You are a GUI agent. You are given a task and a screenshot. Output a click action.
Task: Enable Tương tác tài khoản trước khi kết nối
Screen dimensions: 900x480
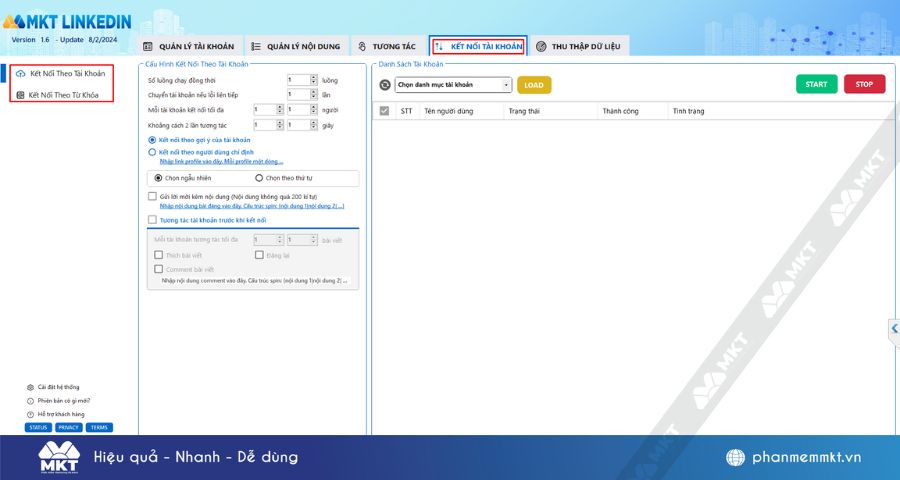(152, 219)
